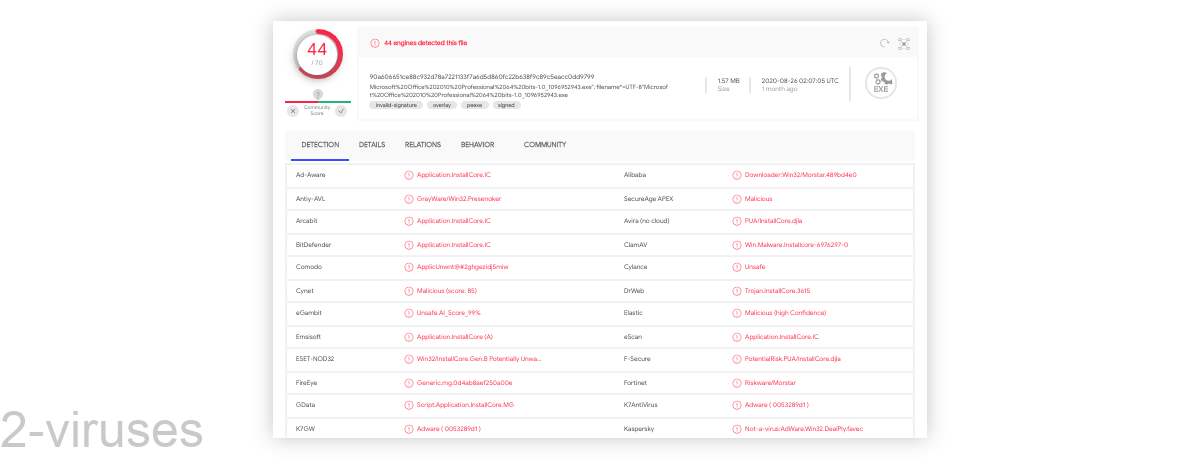Click the Downloader:Win32/Morstar.489bd4e0 result
1200x458 pixels.
pyautogui.click(x=801, y=175)
